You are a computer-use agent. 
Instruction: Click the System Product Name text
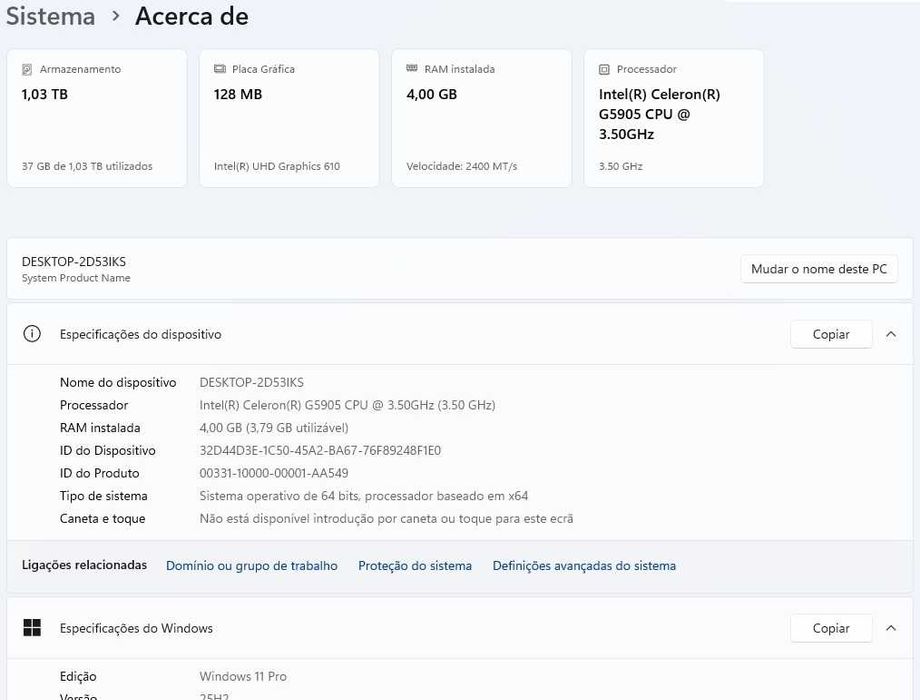[76, 278]
